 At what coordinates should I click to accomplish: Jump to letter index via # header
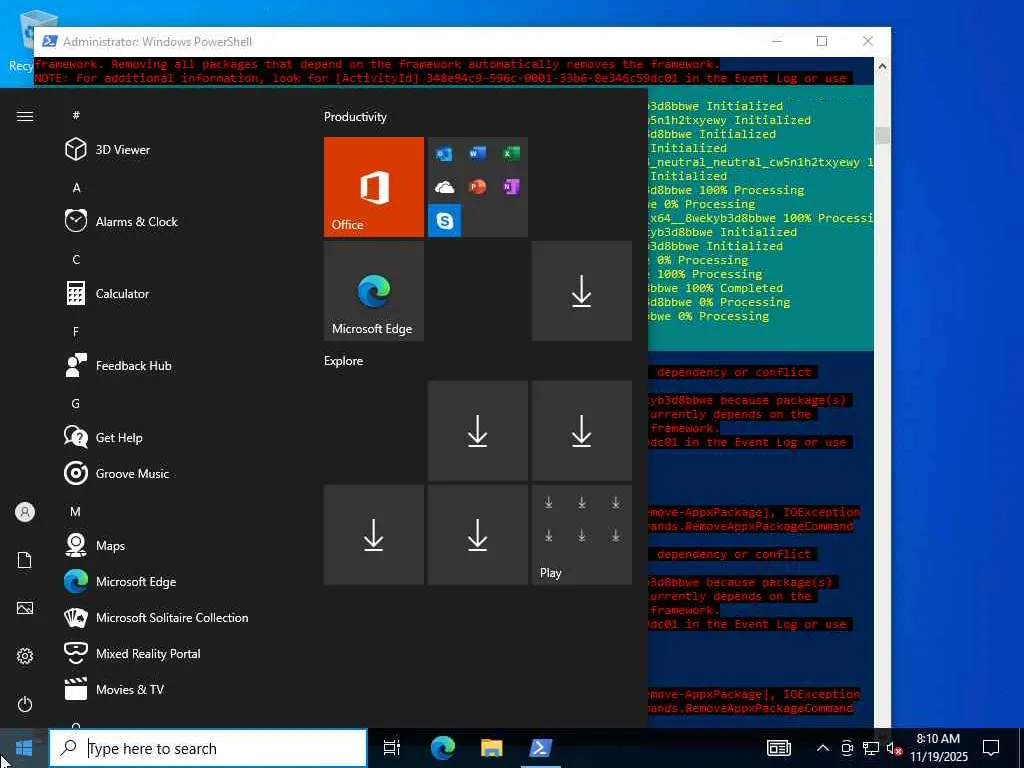76,115
